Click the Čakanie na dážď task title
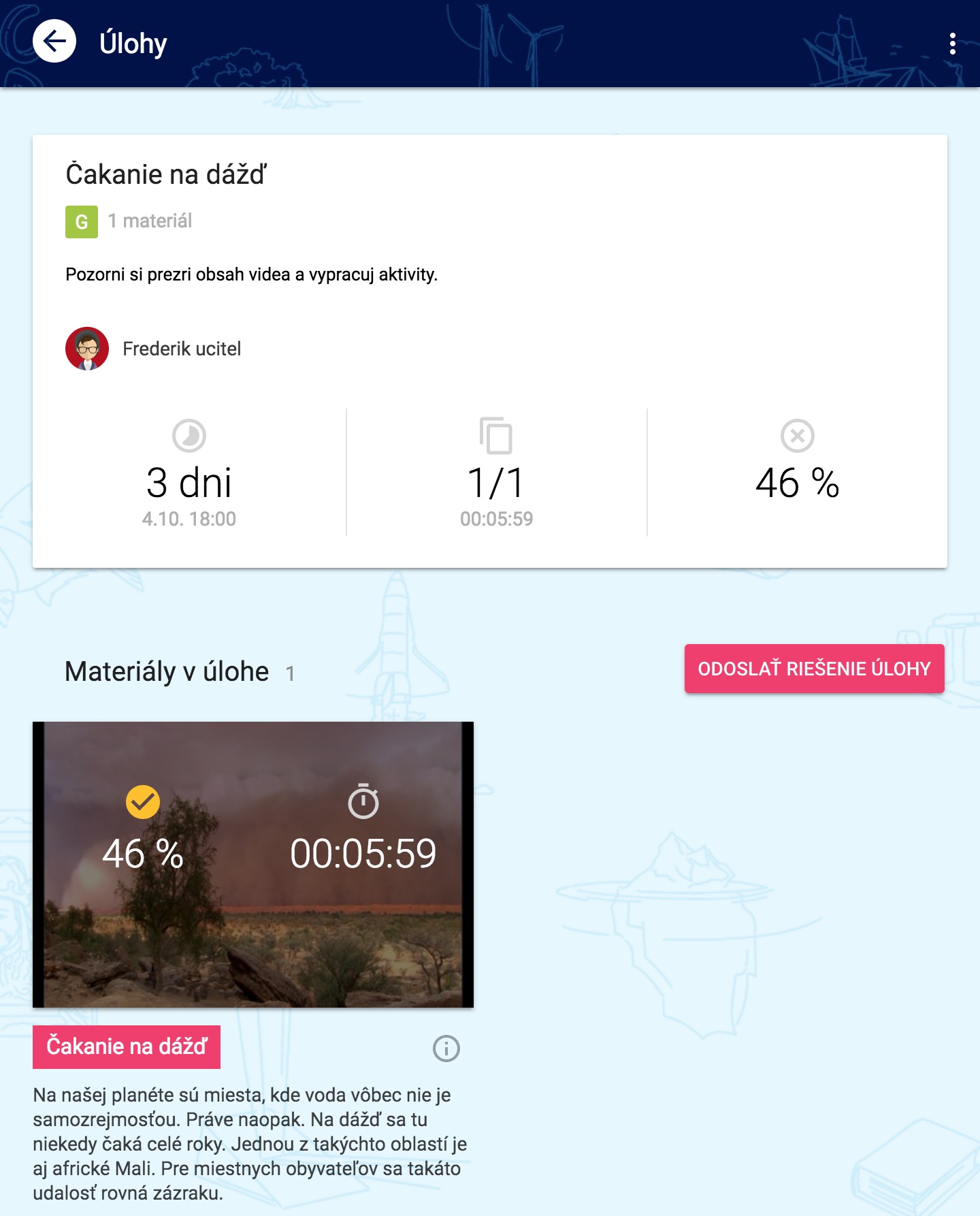This screenshot has height=1216, width=980. click(x=166, y=174)
